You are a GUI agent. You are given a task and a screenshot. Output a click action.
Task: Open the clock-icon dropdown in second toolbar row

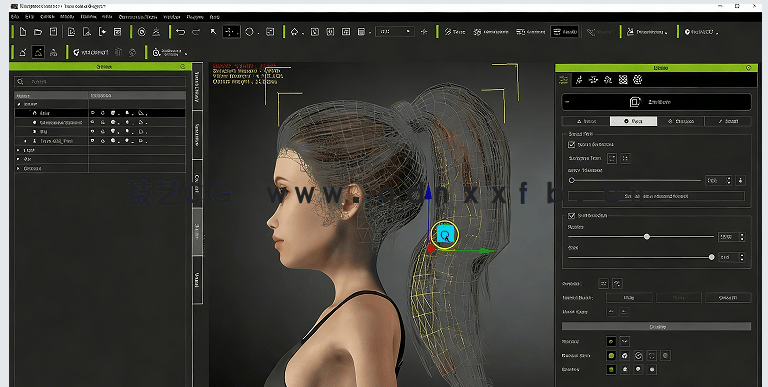point(169,52)
